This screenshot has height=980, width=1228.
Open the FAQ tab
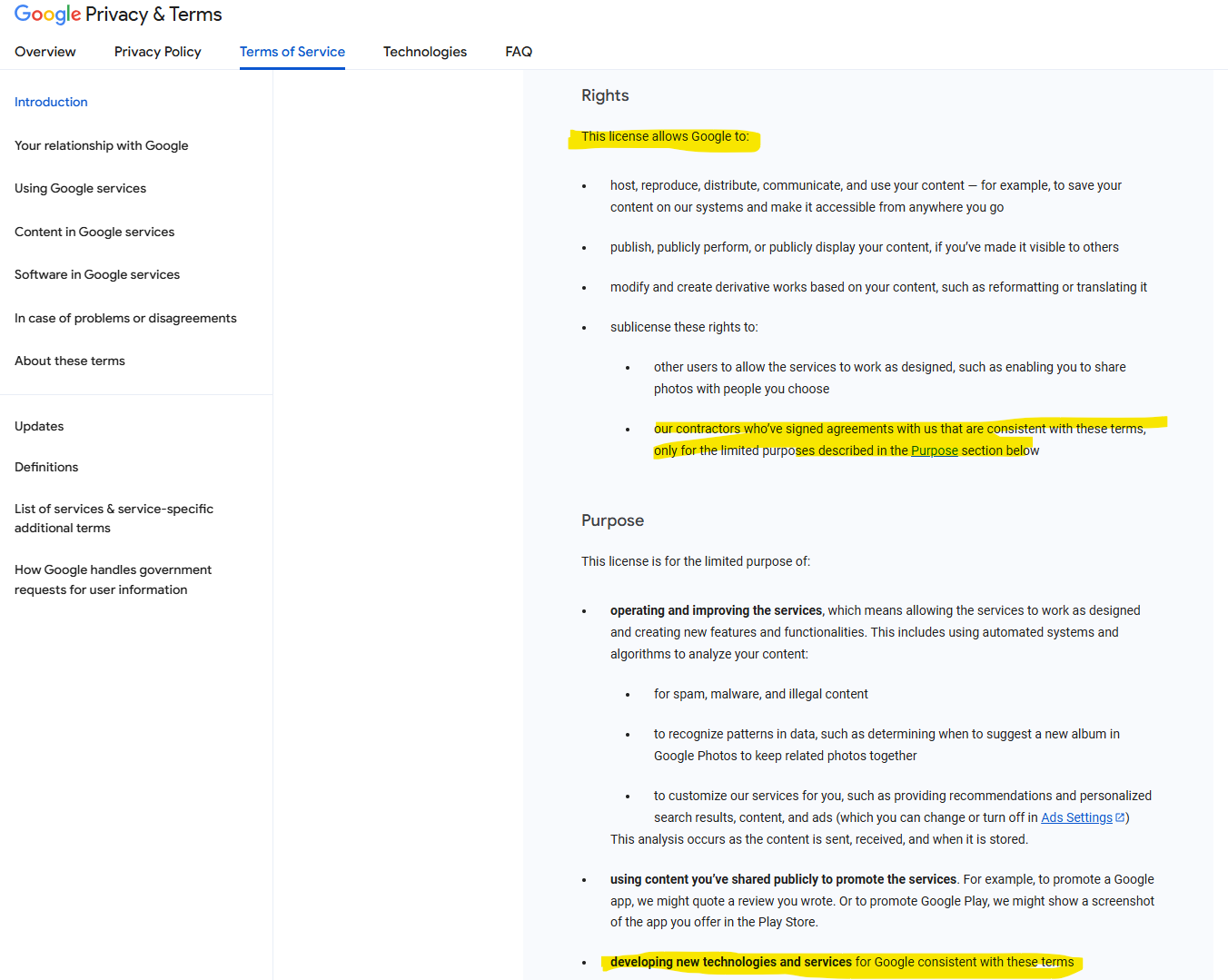[519, 52]
